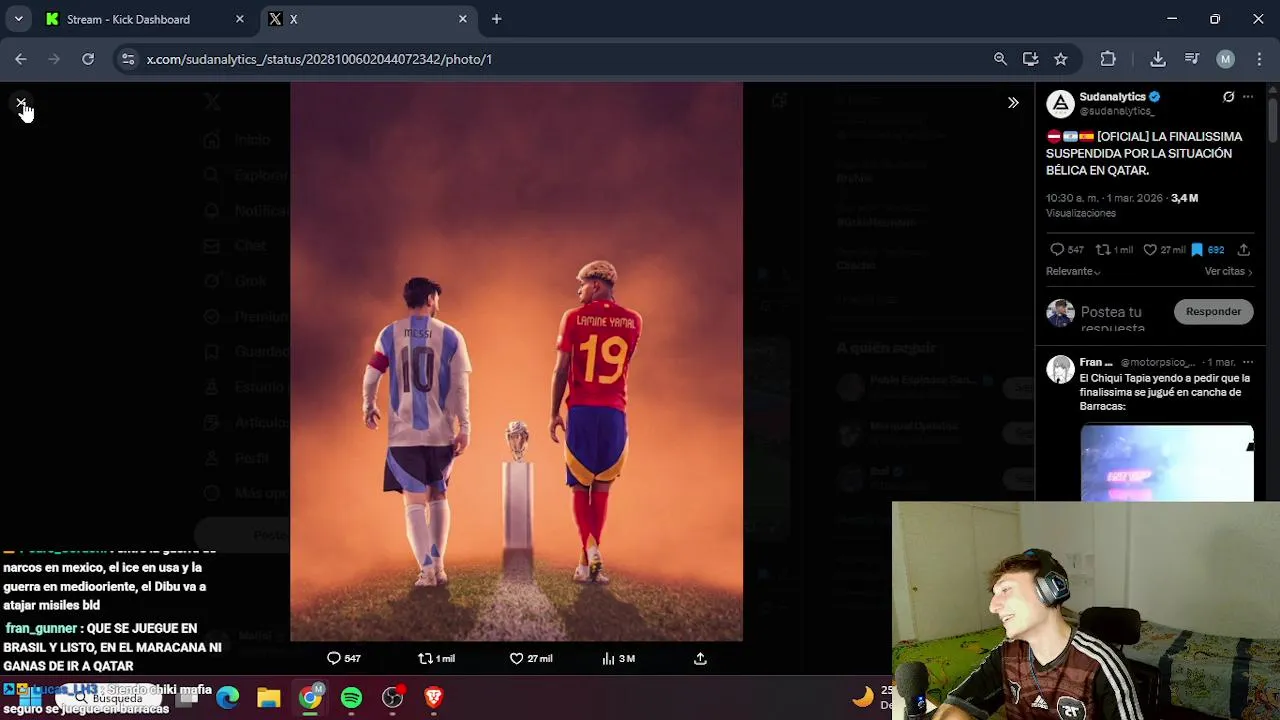Toggle the bookmark on the post
1280x720 pixels.
tap(1197, 250)
